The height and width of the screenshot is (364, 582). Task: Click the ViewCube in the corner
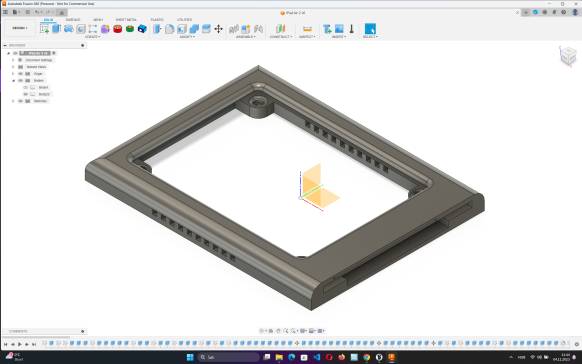point(568,57)
